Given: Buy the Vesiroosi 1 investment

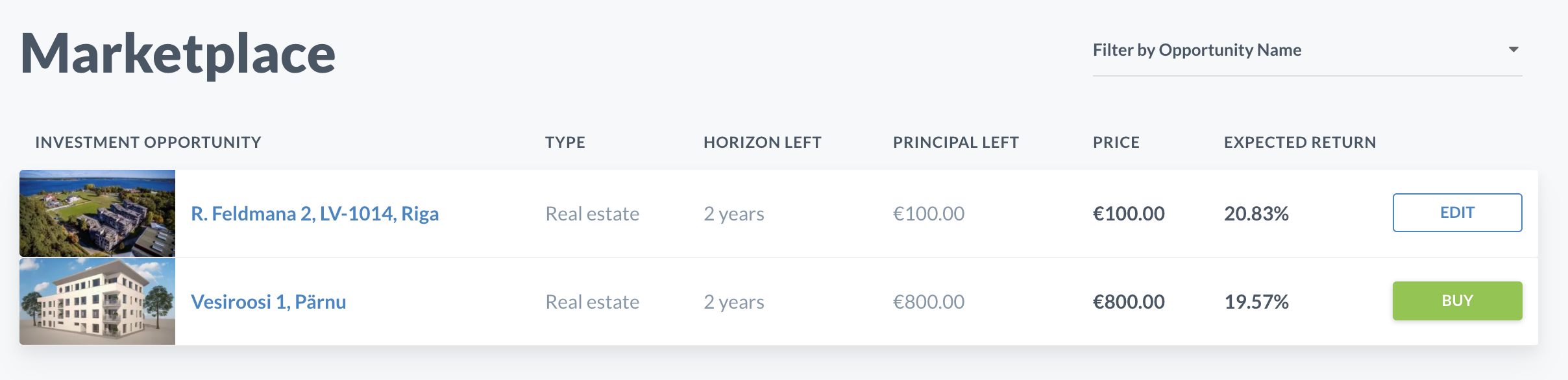Looking at the screenshot, I should 1457,301.
